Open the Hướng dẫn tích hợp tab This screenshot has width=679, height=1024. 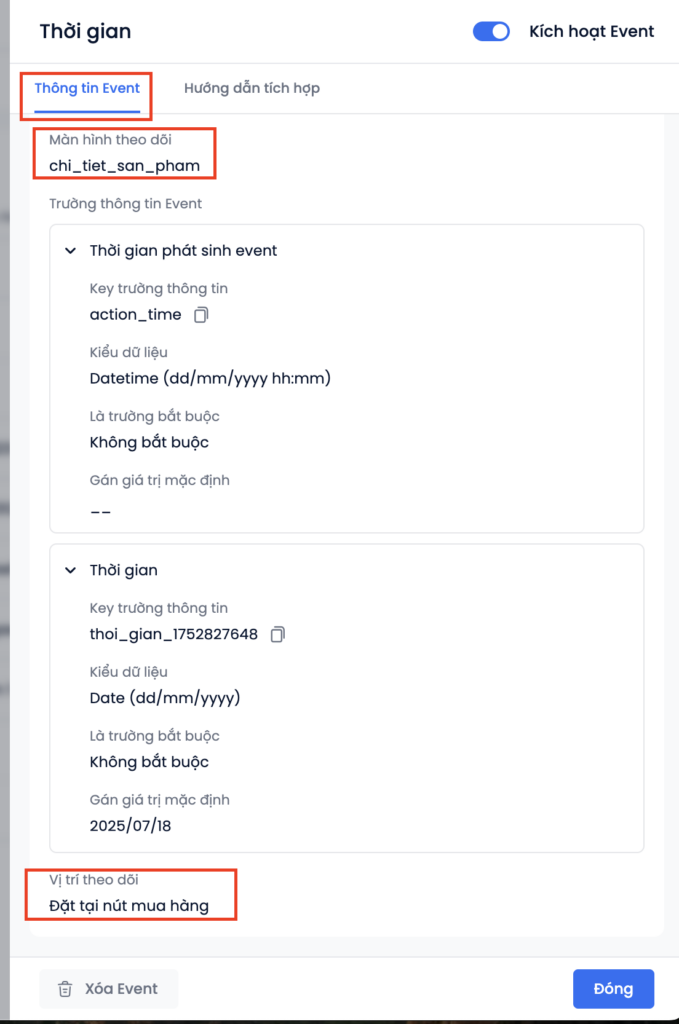[252, 88]
